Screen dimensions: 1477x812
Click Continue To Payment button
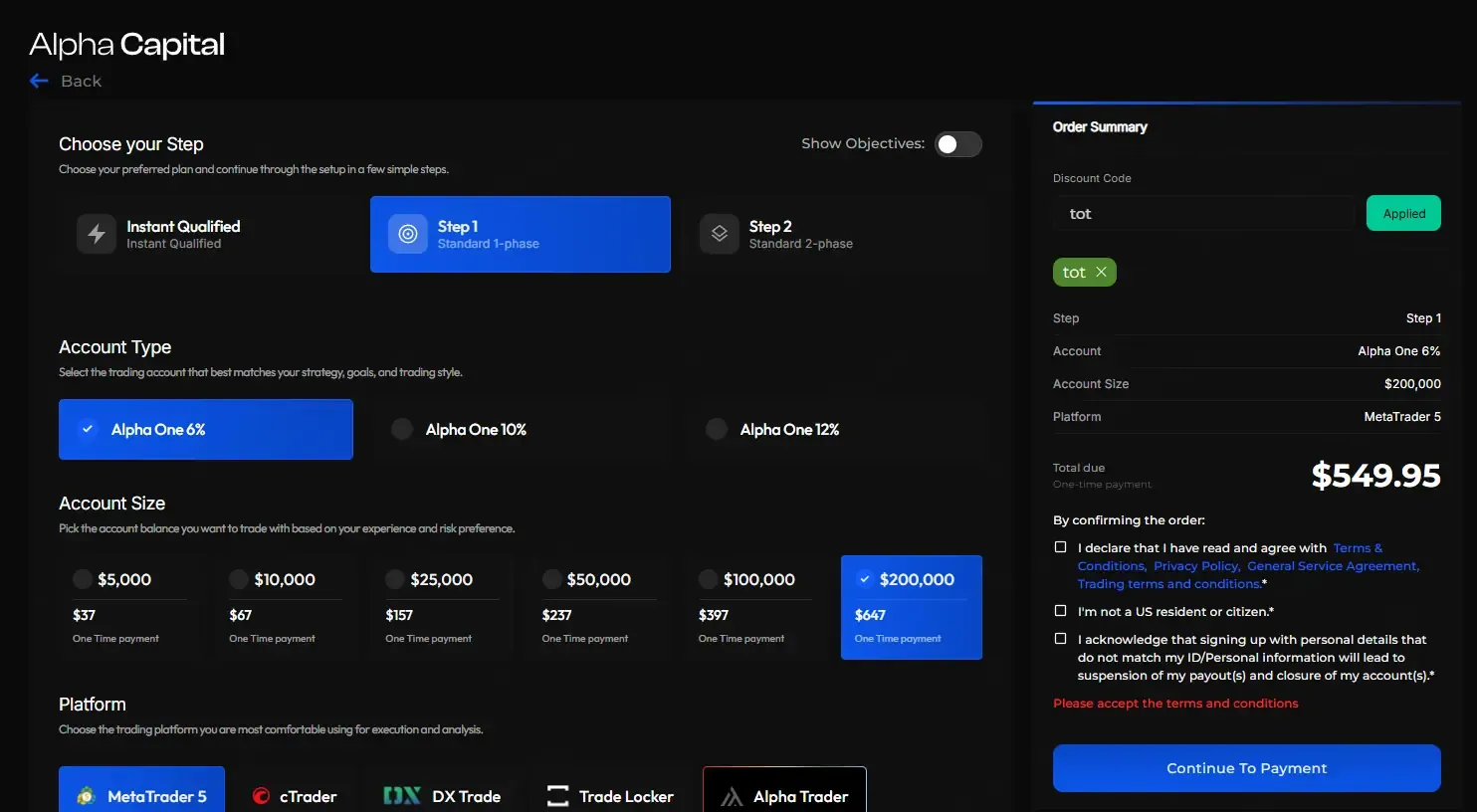point(1247,768)
